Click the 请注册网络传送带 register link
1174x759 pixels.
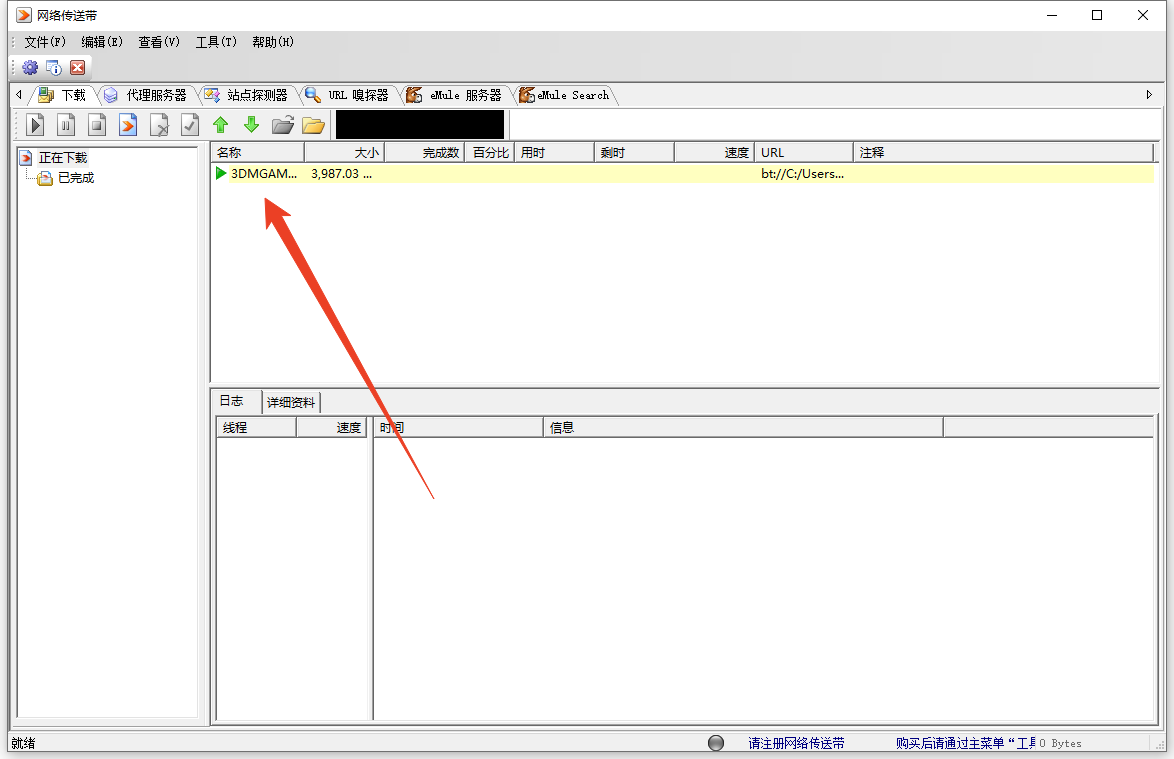797,743
